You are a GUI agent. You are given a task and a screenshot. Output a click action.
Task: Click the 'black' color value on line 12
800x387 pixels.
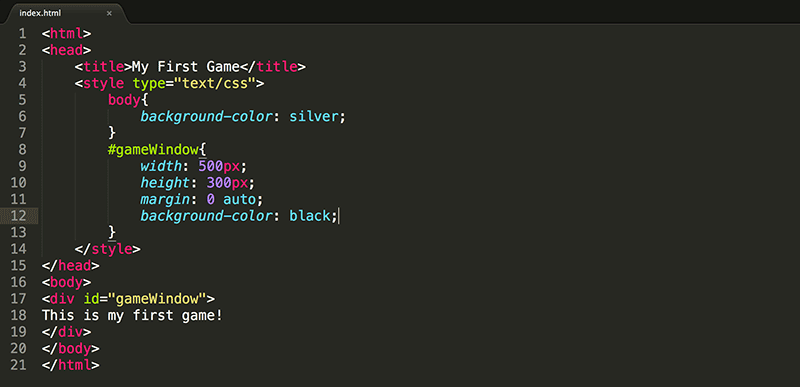(x=309, y=216)
